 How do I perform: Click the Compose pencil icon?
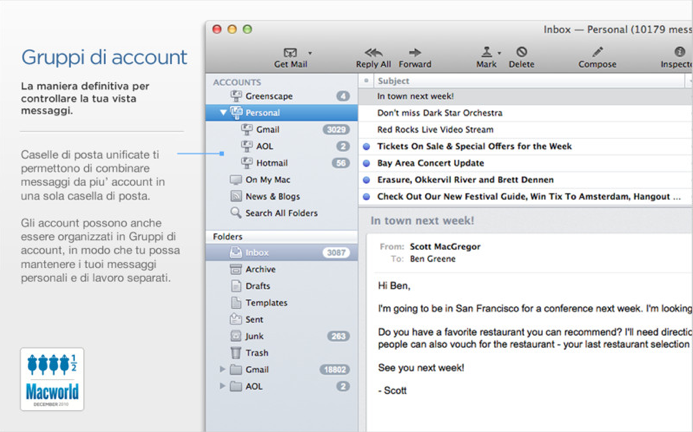[598, 52]
